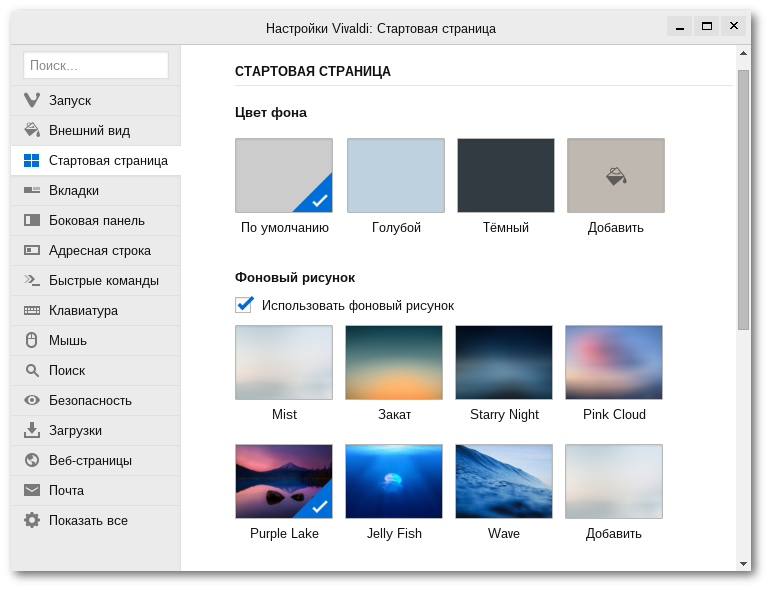The image size is (770, 590).
Task: Close the Vivaldi settings window
Action: coord(734,27)
